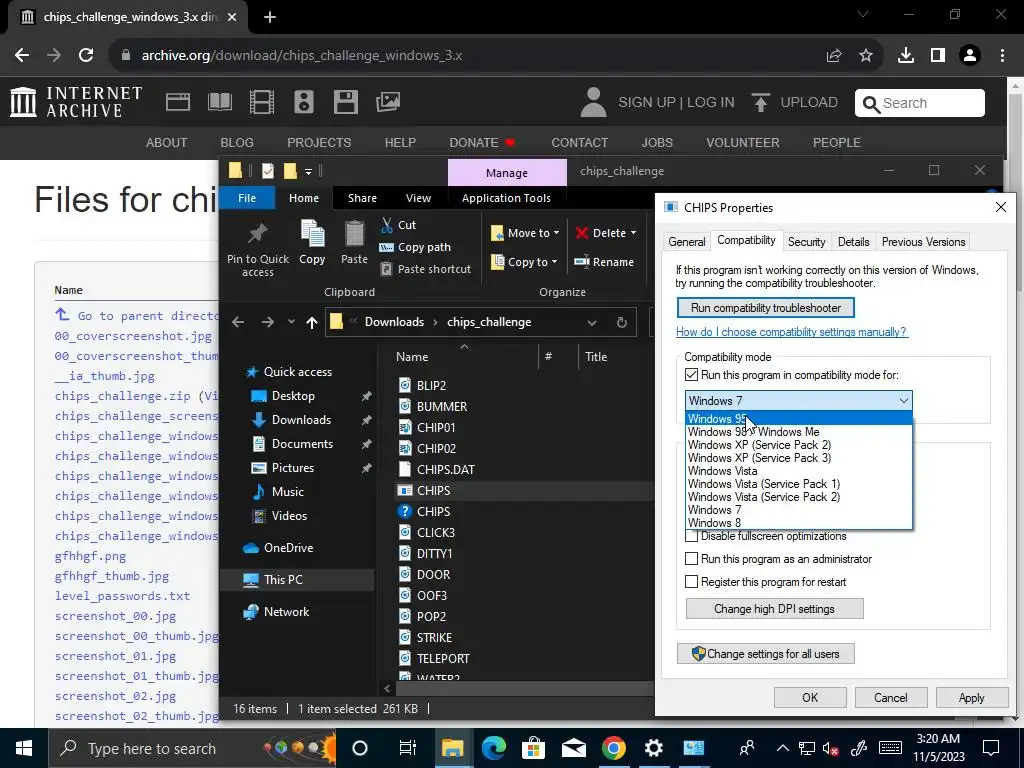Click Paste shortcut in File Explorer ribbon

coord(425,269)
